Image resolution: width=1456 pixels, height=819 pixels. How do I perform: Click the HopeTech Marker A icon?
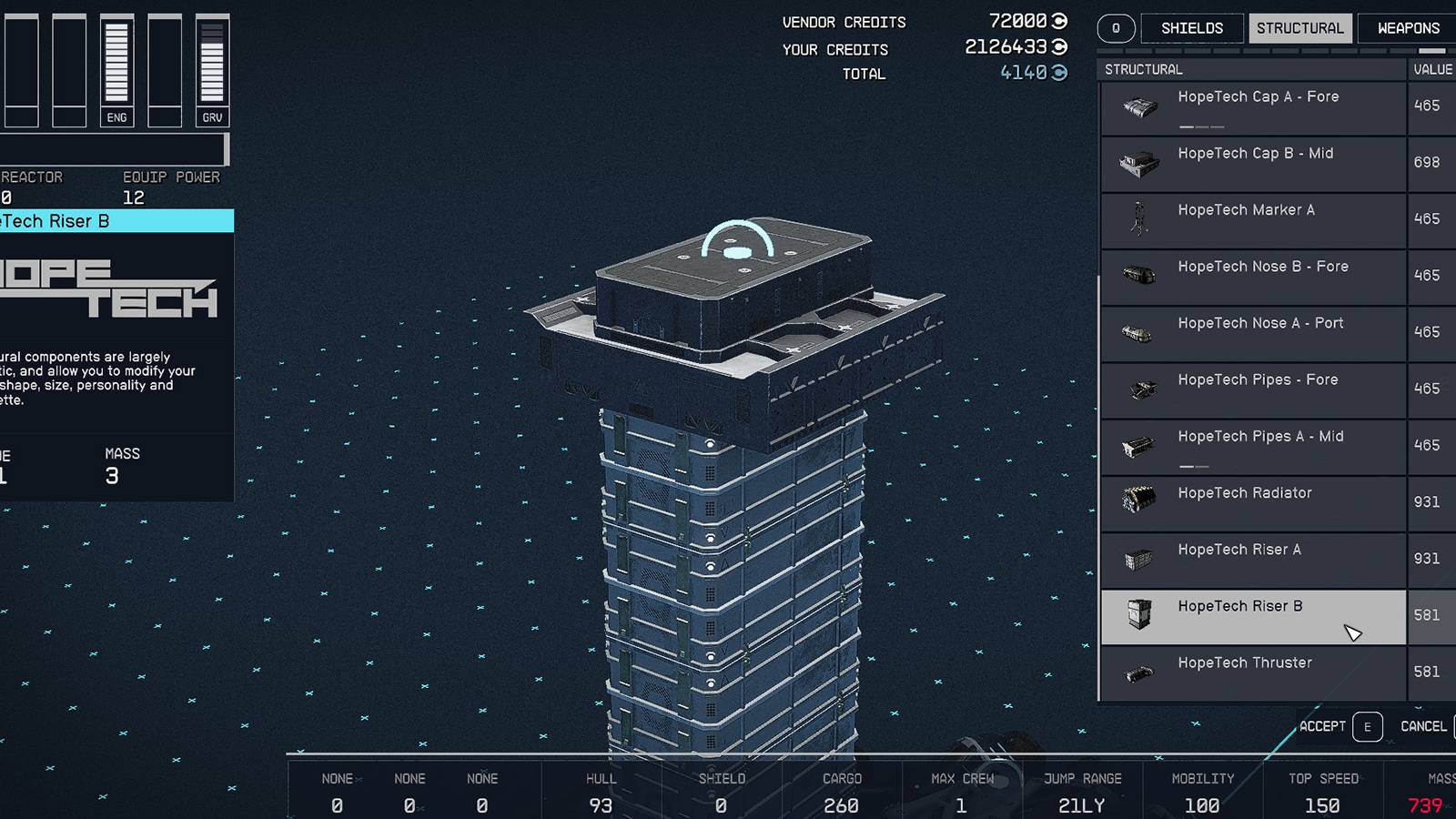click(1139, 219)
